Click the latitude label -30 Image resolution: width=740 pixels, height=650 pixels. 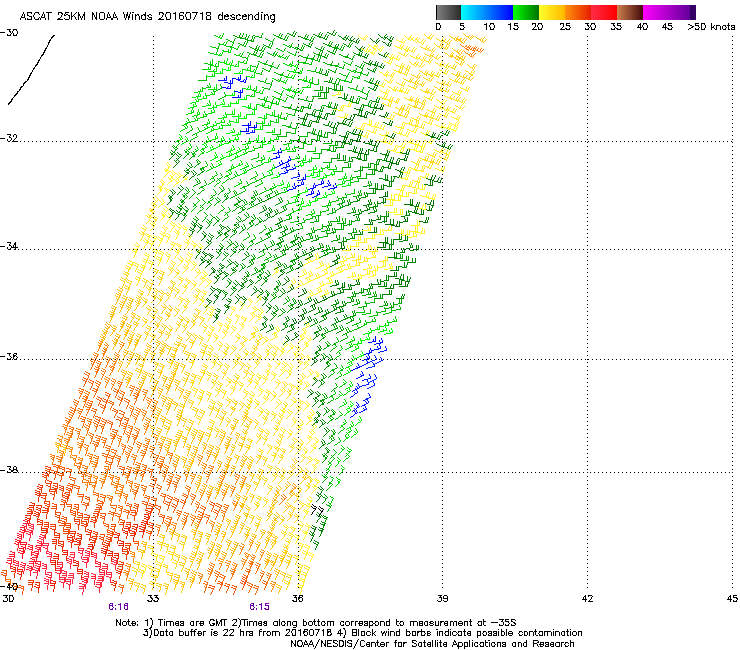[x=10, y=33]
